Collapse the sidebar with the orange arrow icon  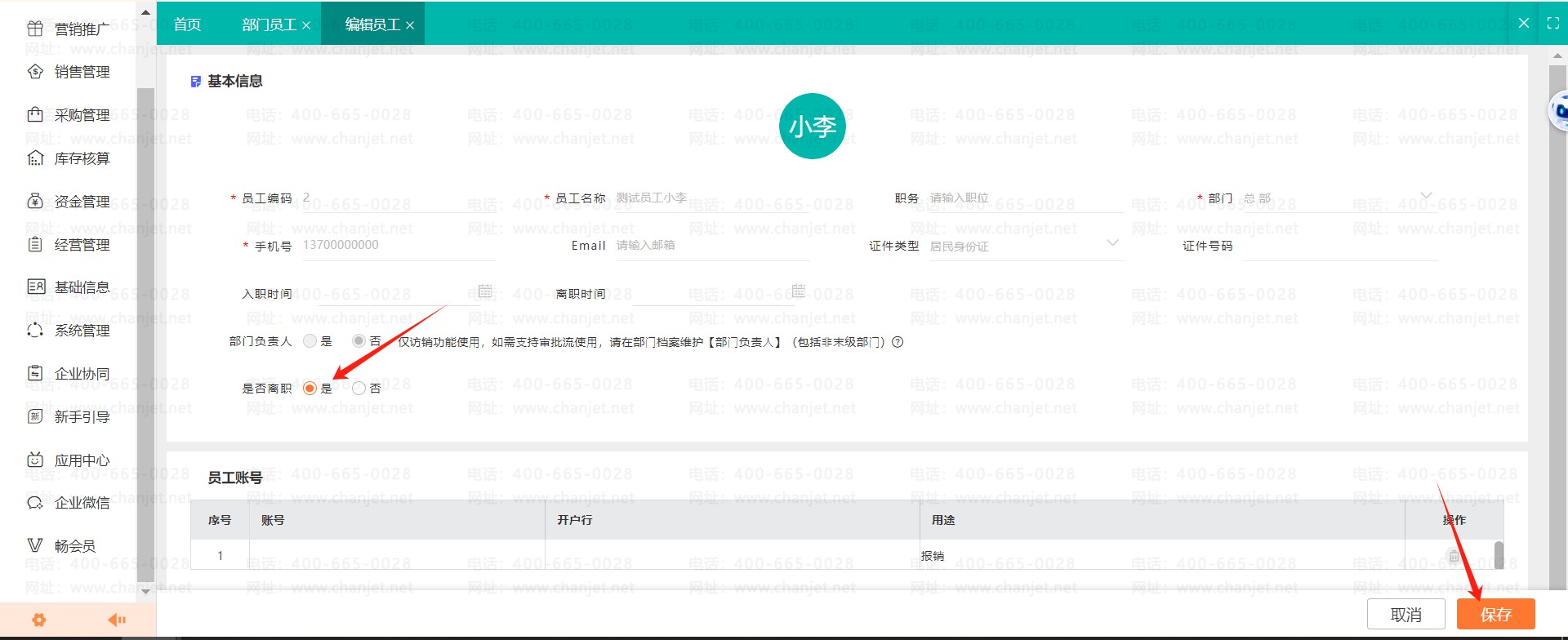117,620
